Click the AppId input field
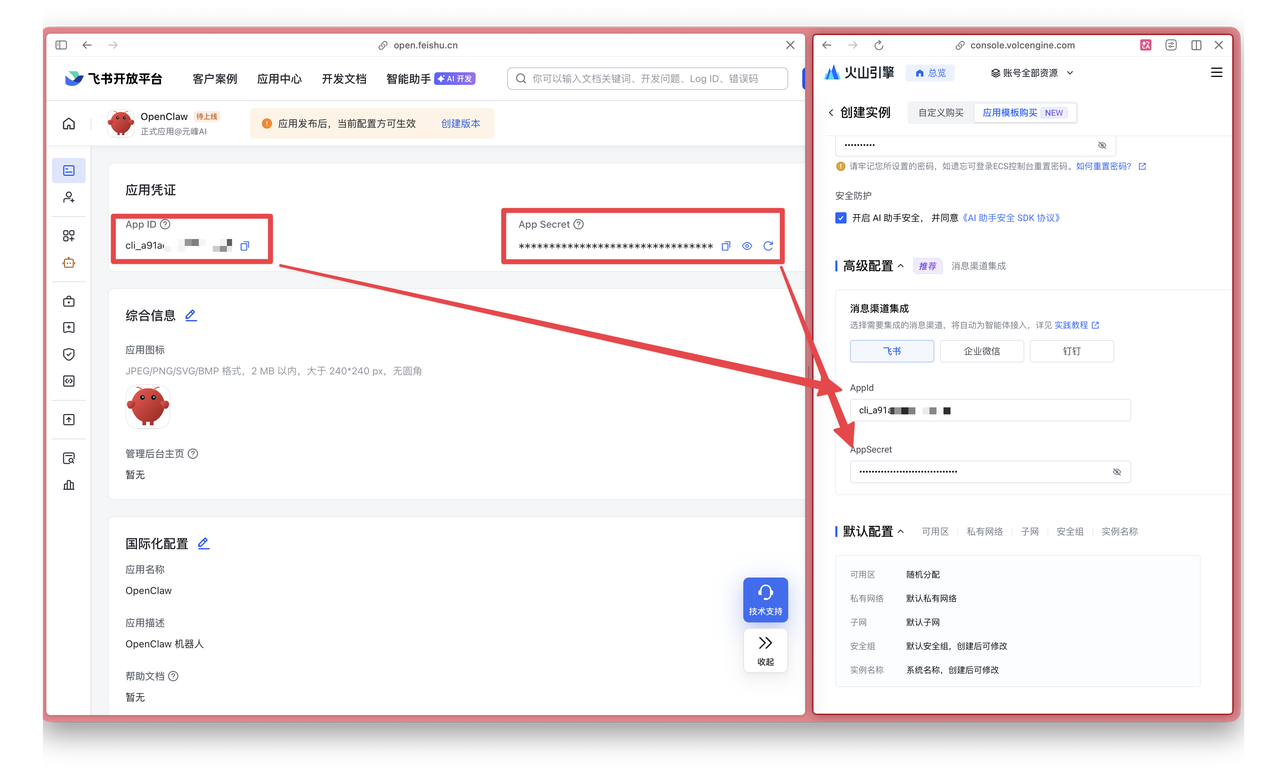1280x774 pixels. 990,410
